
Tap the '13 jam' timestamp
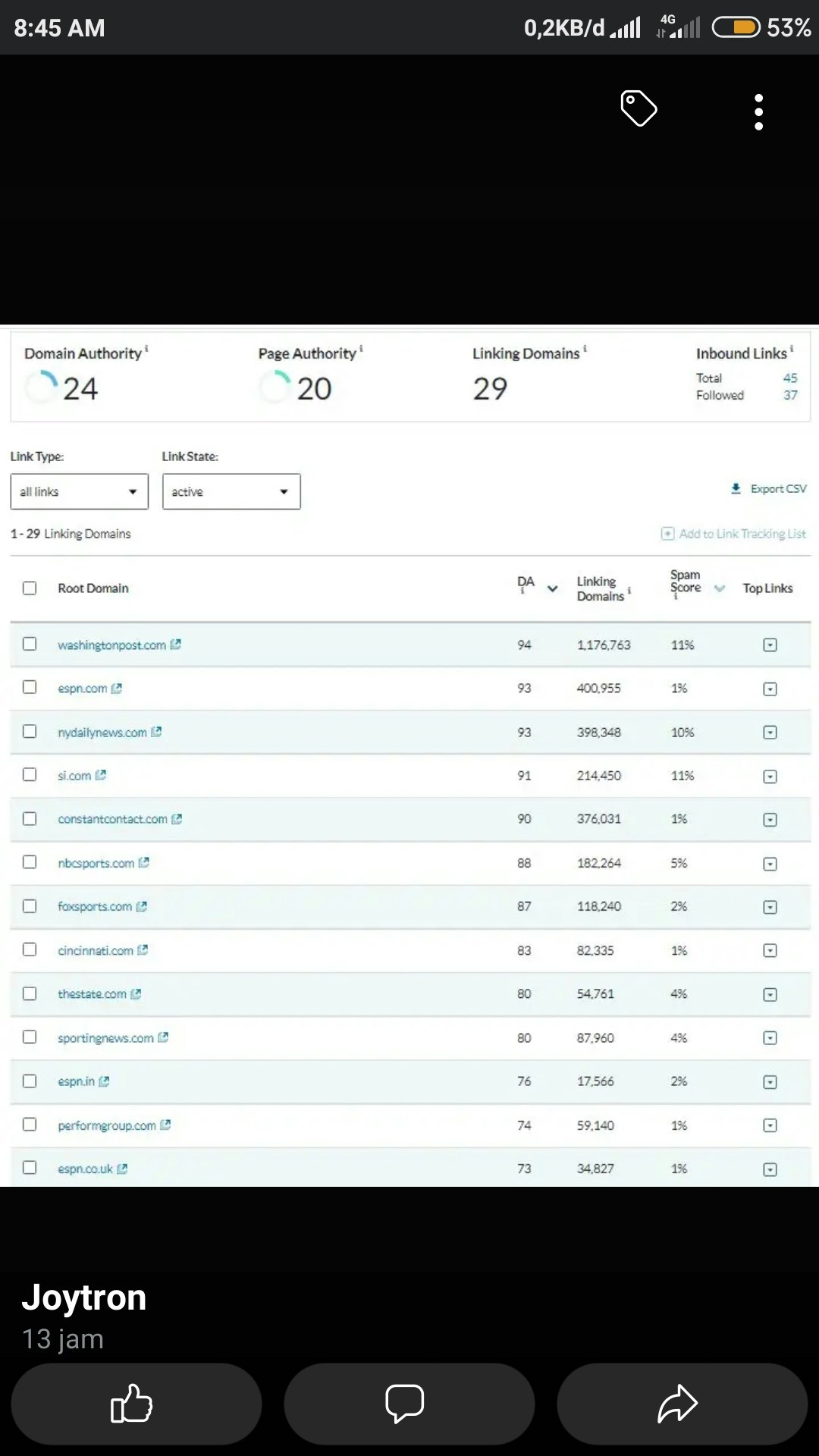click(63, 1339)
